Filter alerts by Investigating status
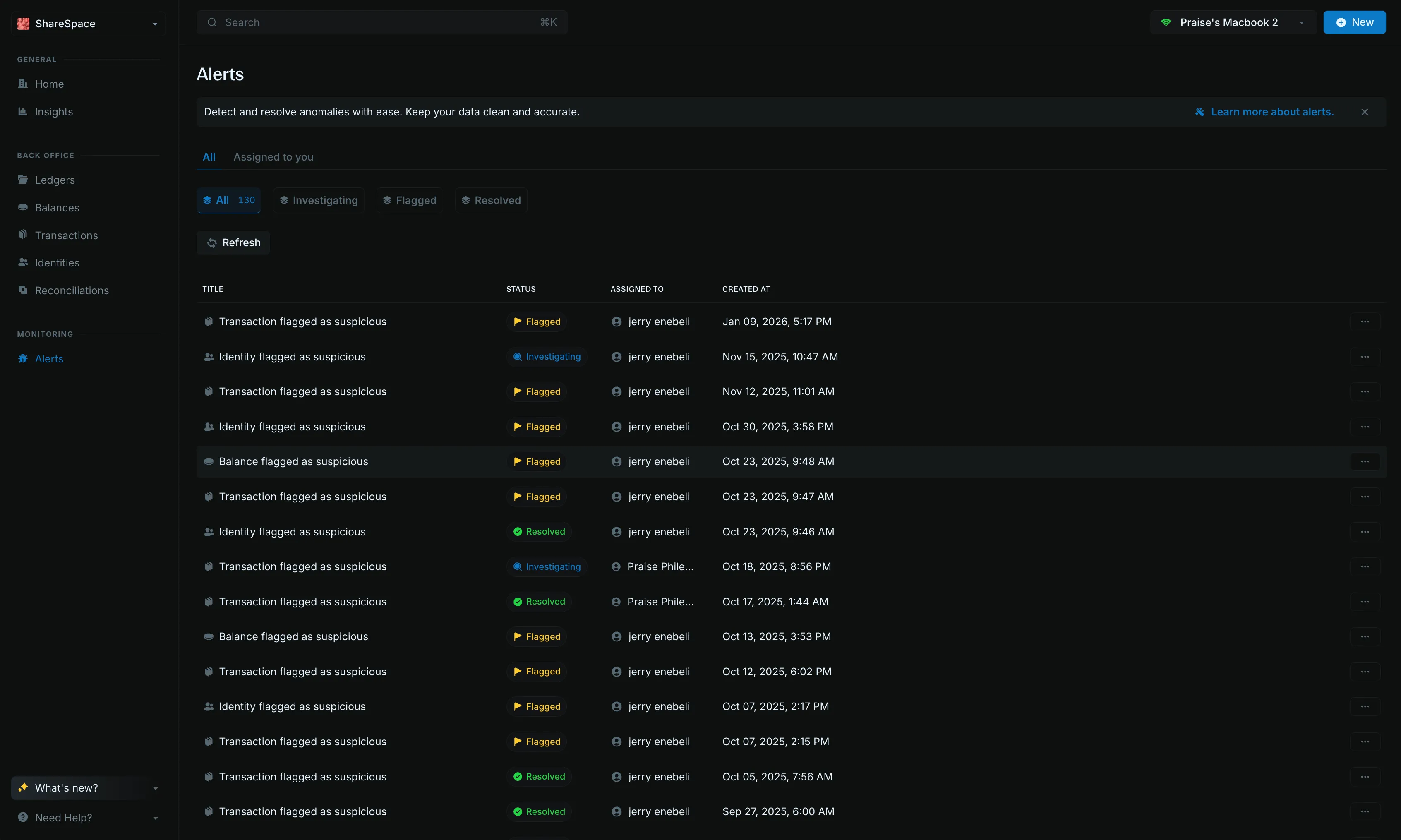This screenshot has width=1401, height=840. click(319, 200)
